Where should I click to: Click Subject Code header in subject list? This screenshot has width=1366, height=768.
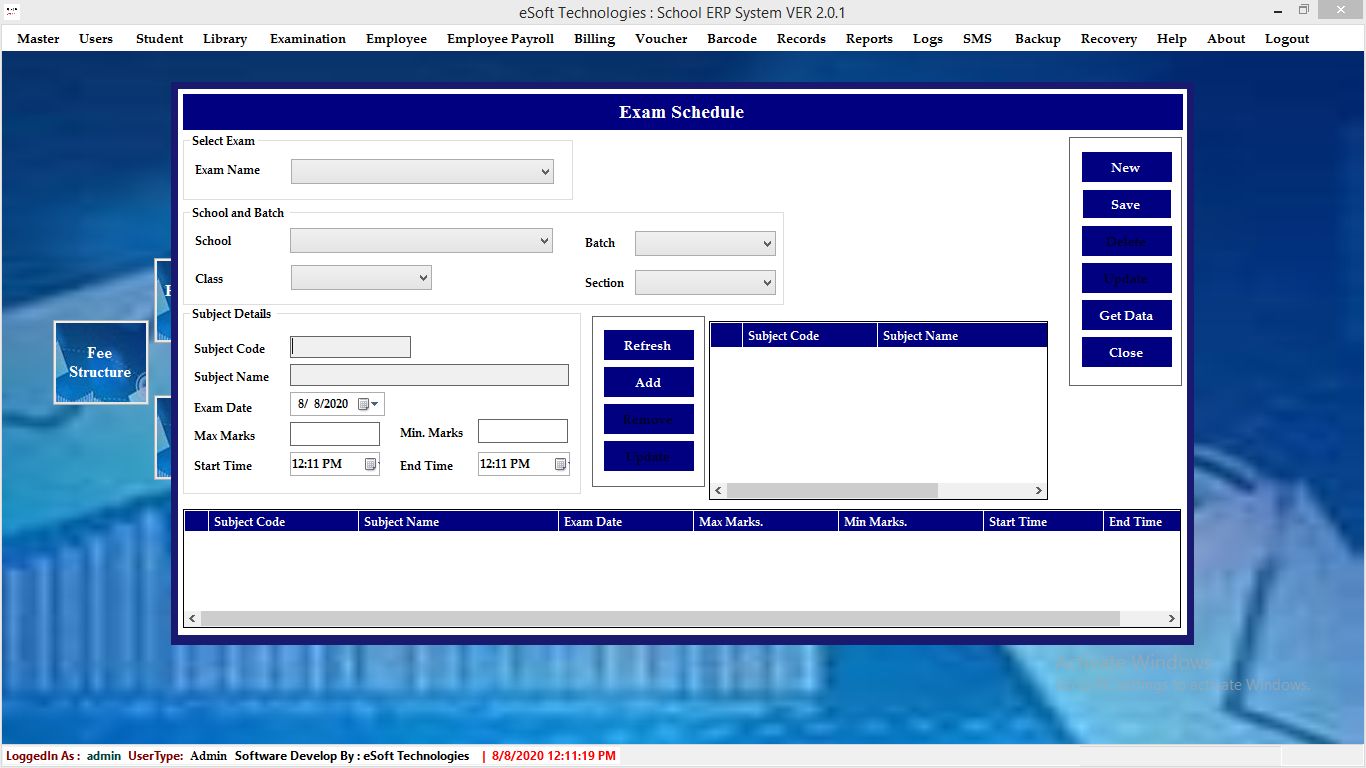[810, 336]
